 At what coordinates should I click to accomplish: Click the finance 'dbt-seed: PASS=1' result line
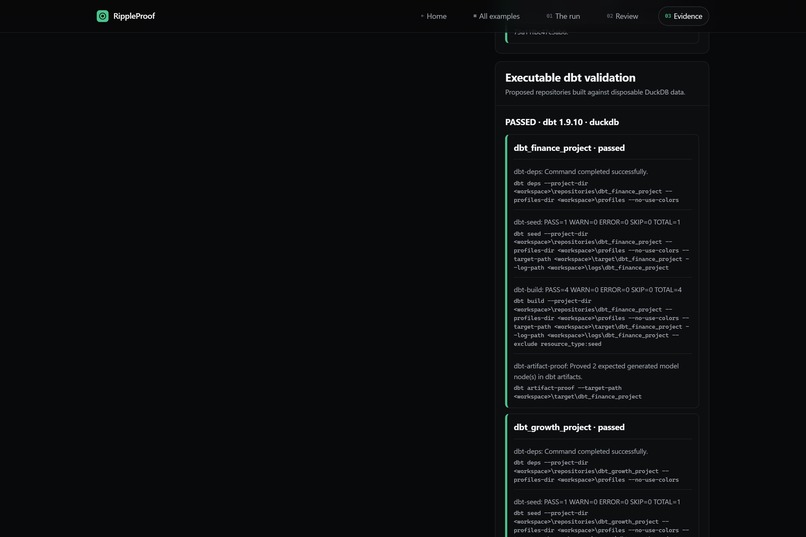[x=597, y=222]
